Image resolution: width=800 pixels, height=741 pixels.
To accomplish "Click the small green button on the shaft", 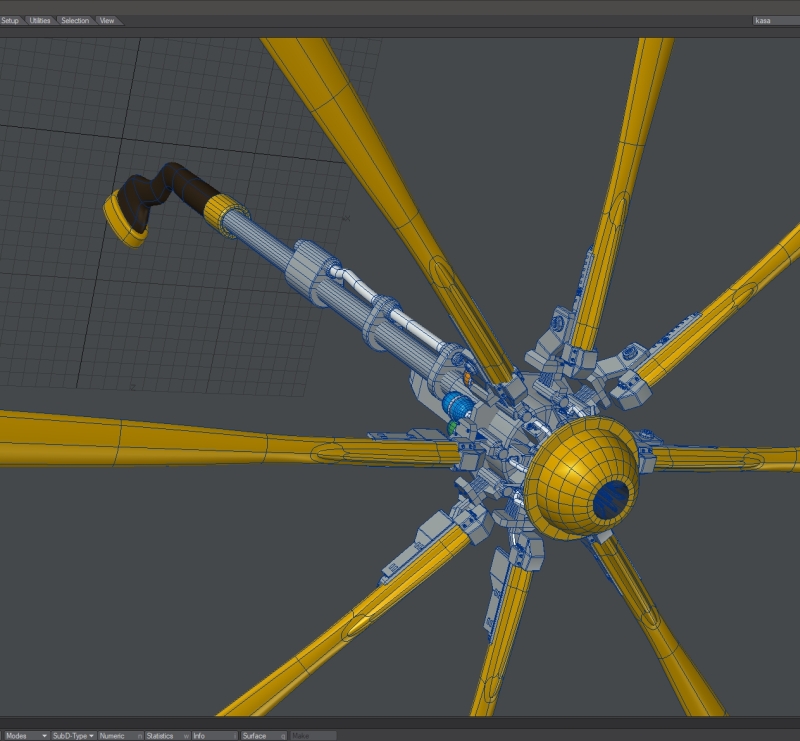I will [x=452, y=427].
